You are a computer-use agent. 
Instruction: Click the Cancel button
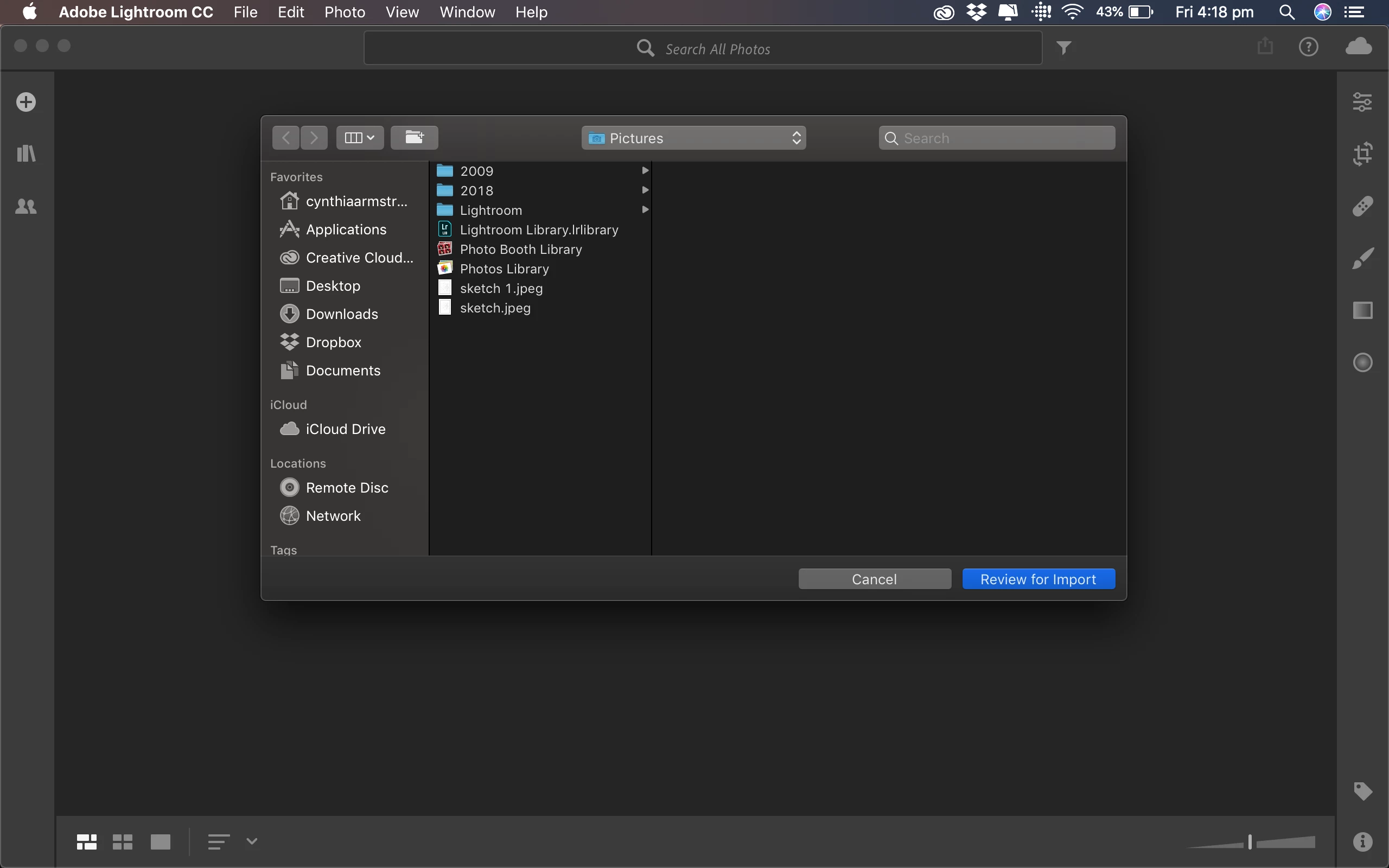[875, 579]
